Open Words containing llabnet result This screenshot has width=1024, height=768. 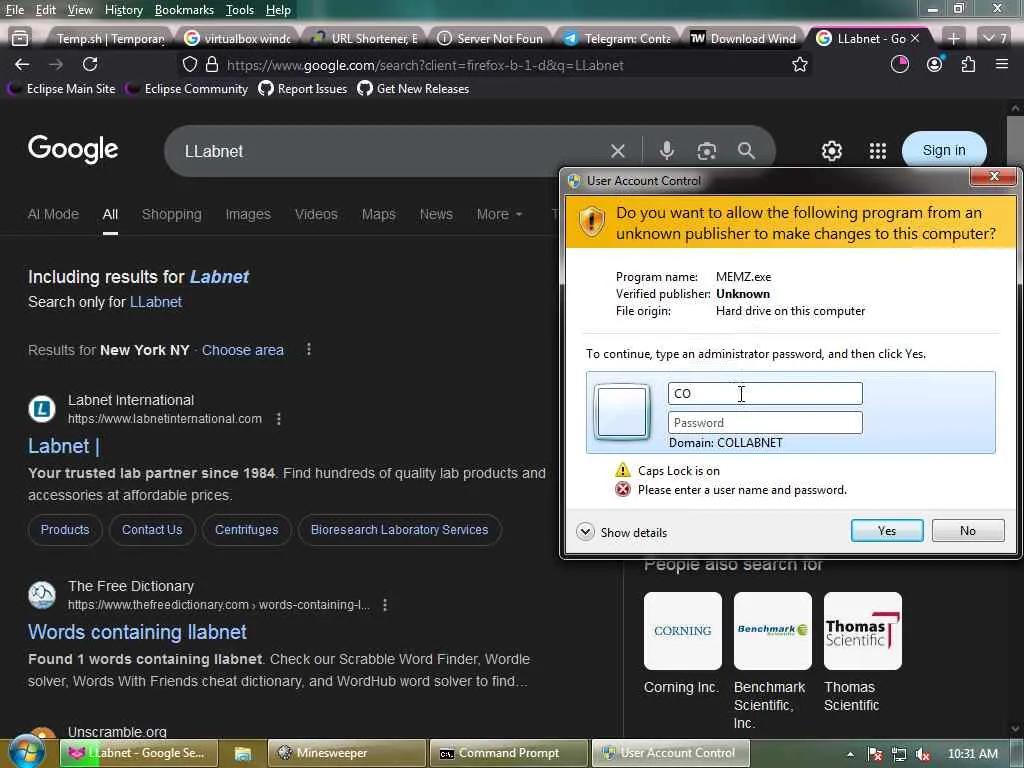(x=137, y=632)
